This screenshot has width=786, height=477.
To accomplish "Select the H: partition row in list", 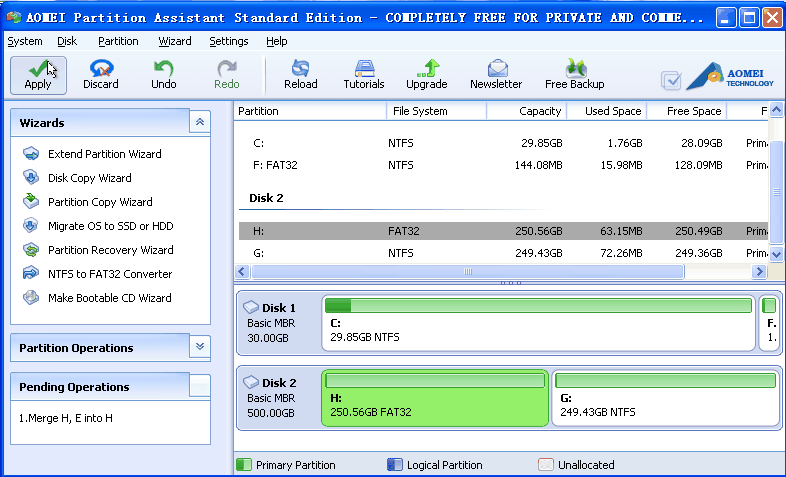I will pos(503,231).
